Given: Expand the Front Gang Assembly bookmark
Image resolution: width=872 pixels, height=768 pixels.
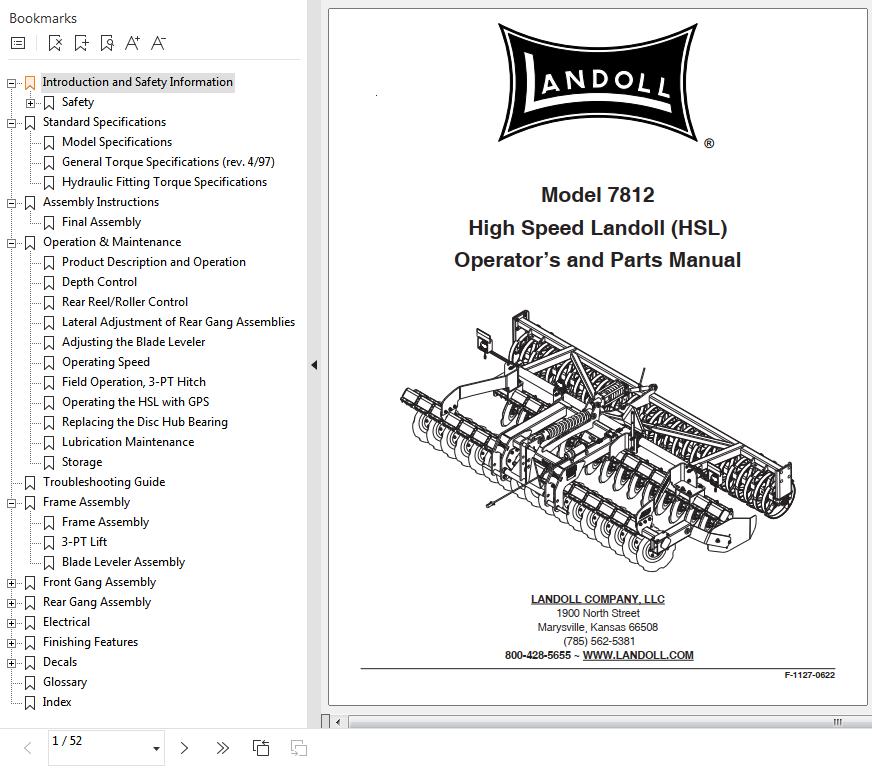Looking at the screenshot, I should [12, 583].
